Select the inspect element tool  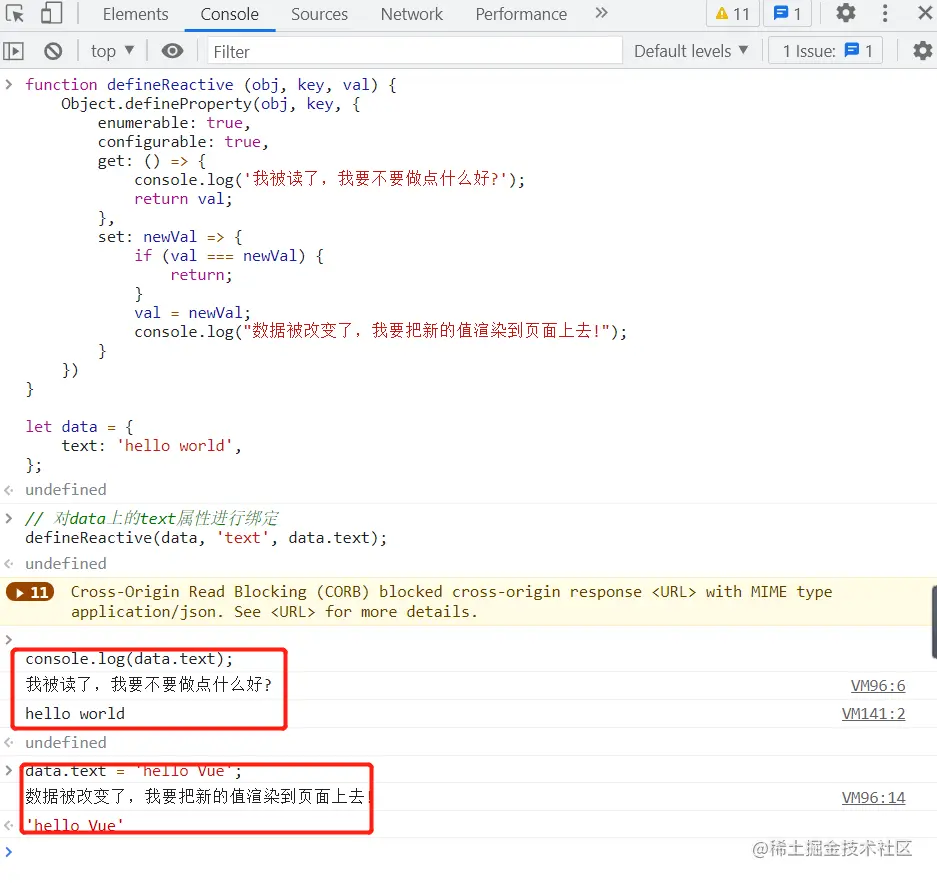[16, 14]
